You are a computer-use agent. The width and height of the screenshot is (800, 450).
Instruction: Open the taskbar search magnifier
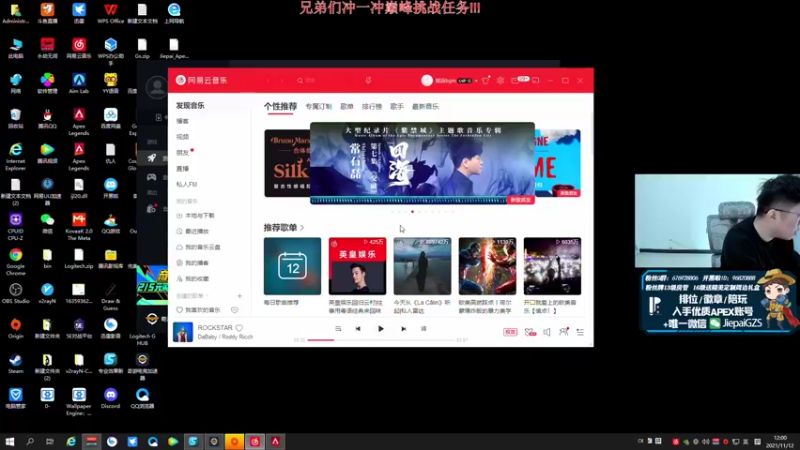[30, 441]
